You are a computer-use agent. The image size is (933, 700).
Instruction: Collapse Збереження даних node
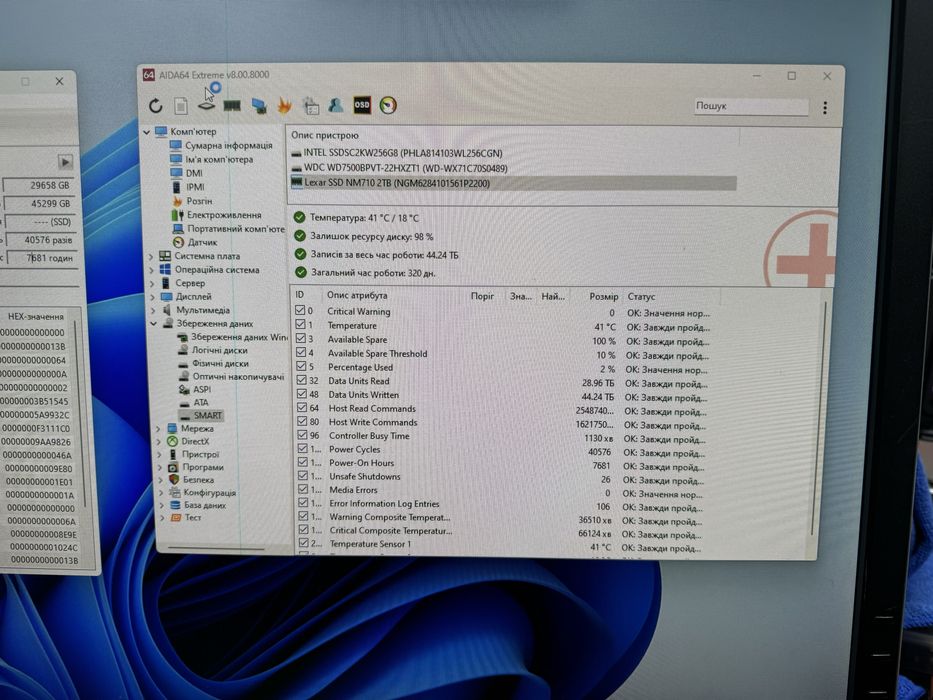point(154,324)
